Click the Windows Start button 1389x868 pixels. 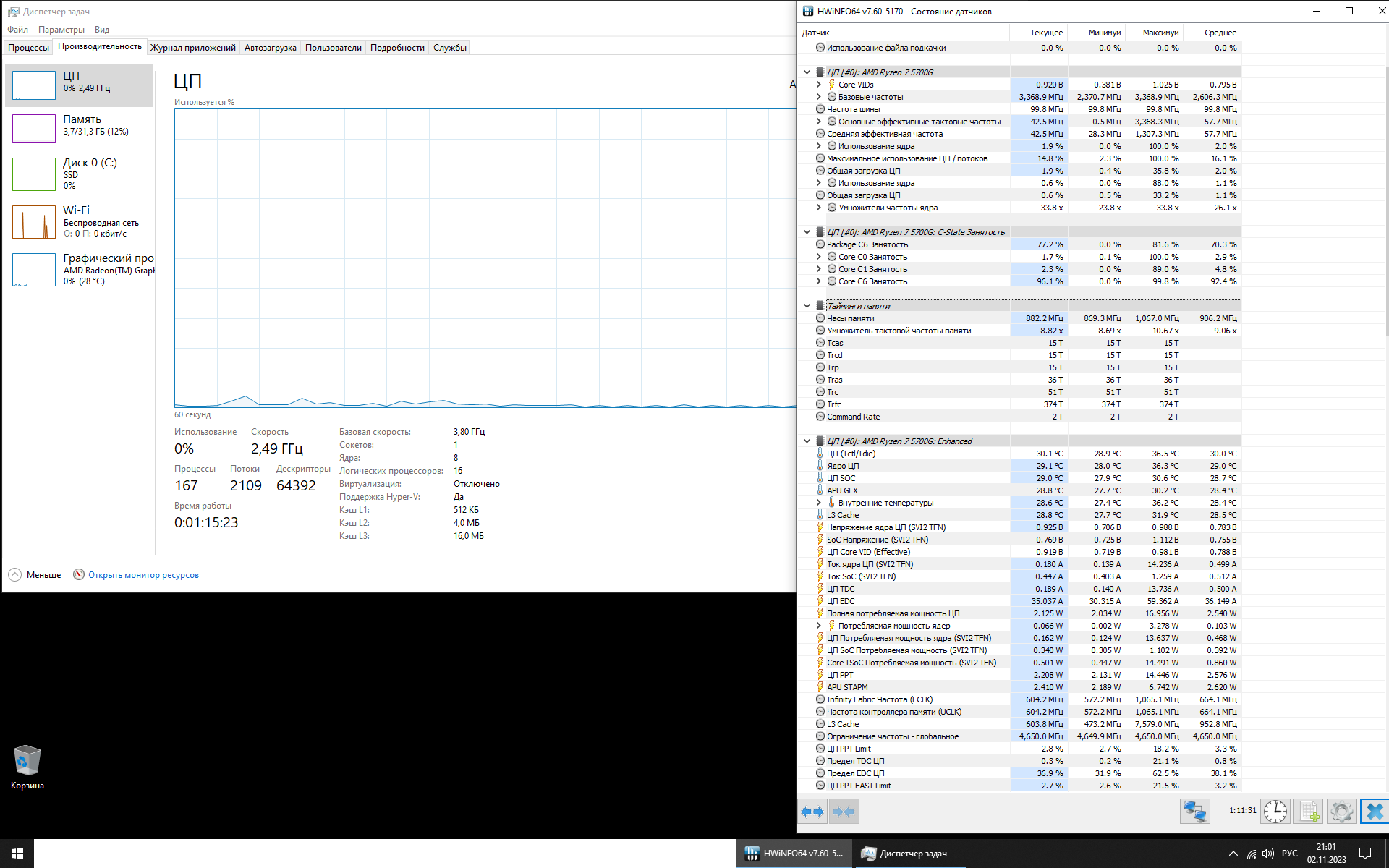click(x=17, y=854)
